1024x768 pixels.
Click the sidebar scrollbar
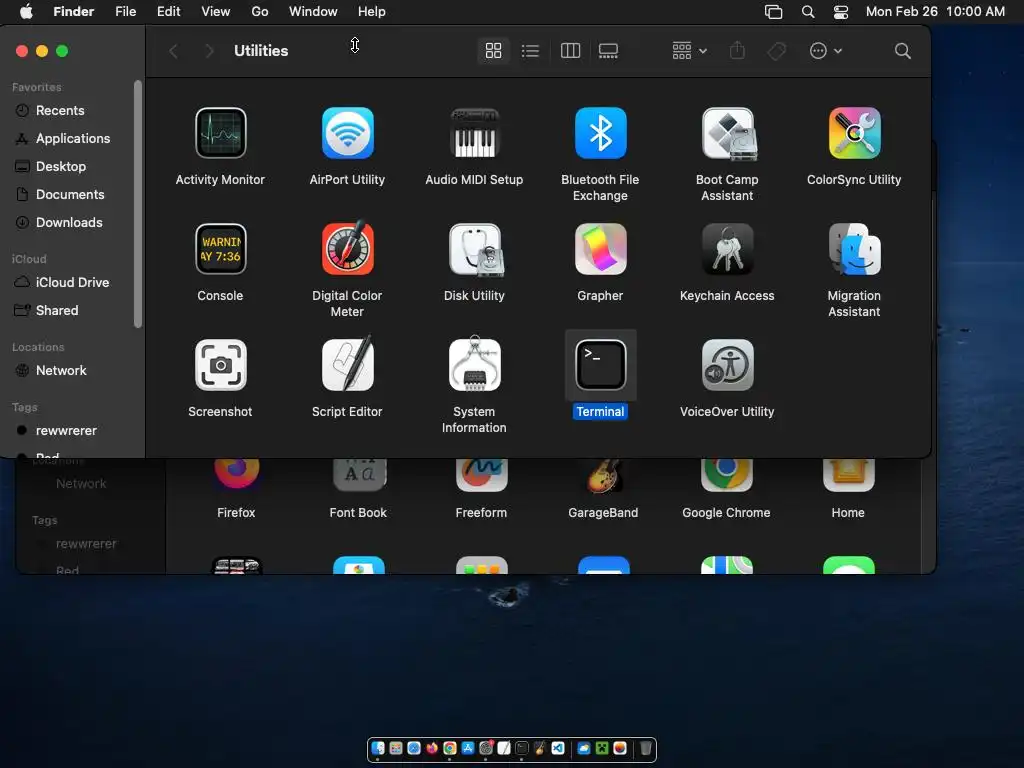click(x=138, y=203)
